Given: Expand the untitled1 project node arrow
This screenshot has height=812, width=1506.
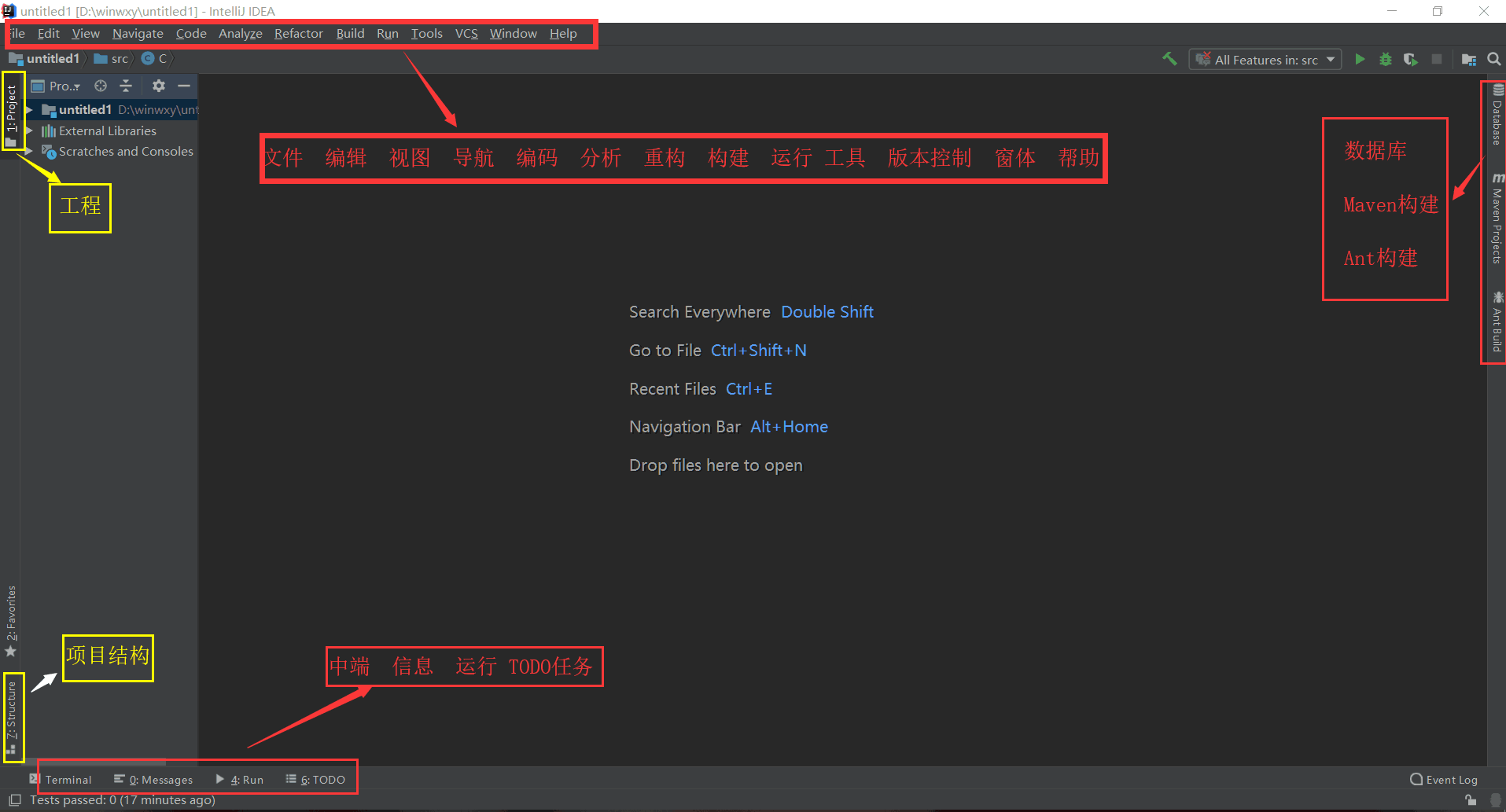Looking at the screenshot, I should (29, 109).
